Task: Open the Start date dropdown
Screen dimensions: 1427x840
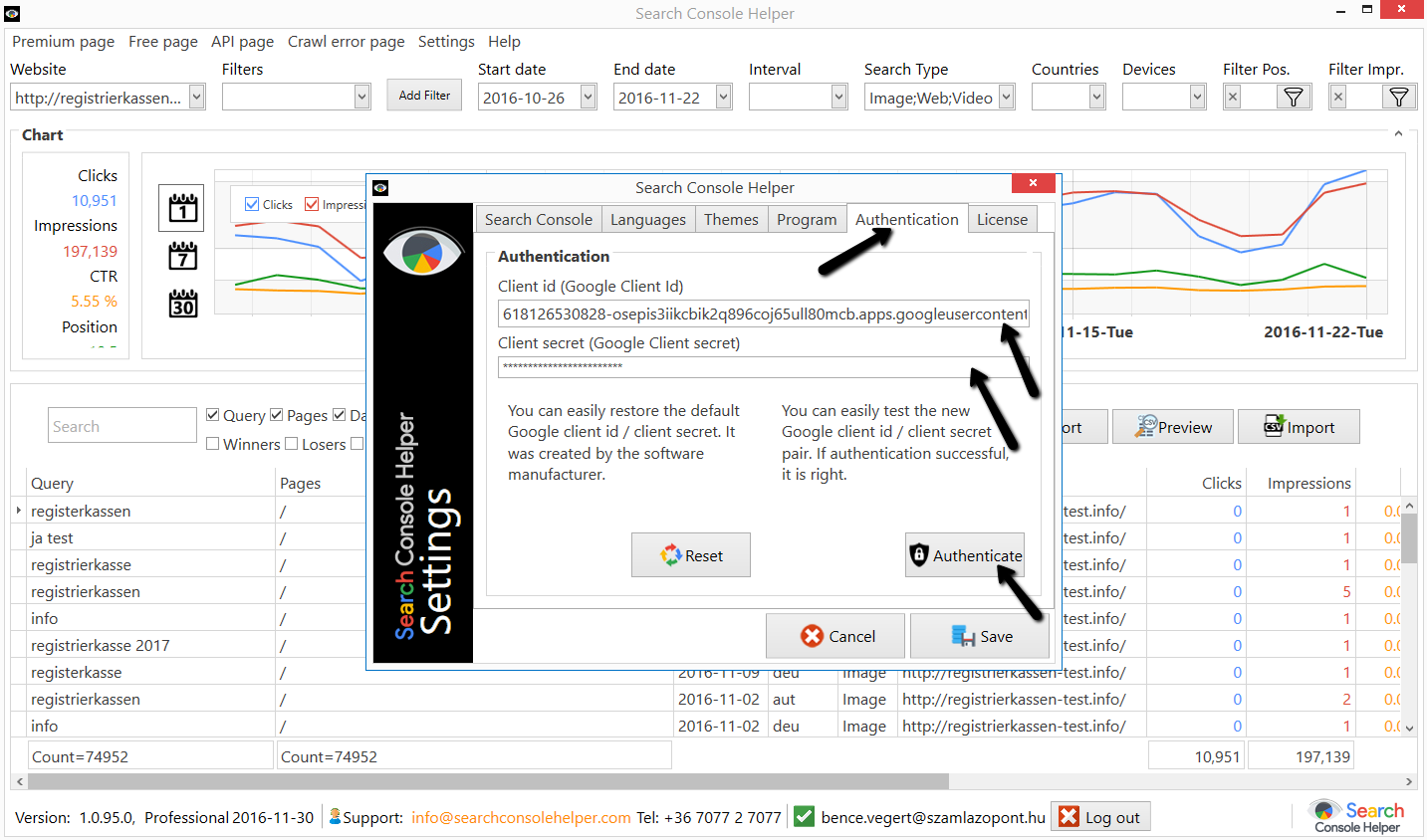Action: [589, 97]
